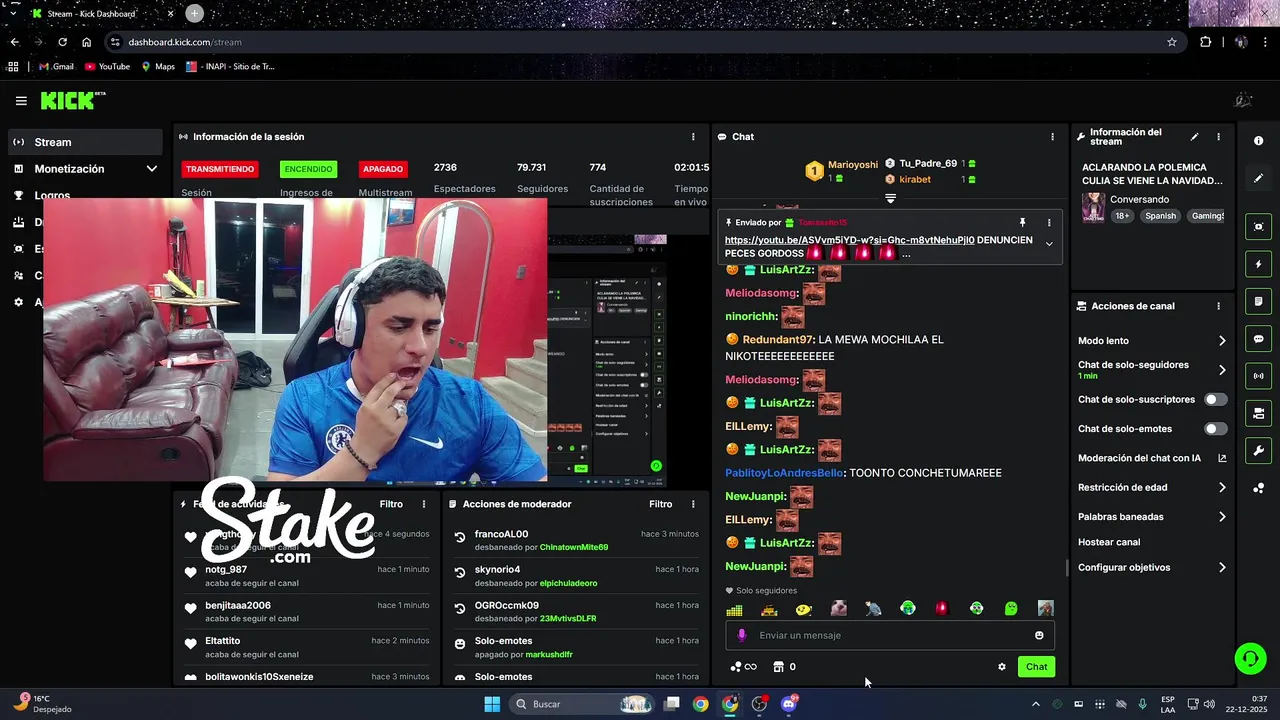Expand the pinned message with the chevron
The image size is (1280, 720).
[1049, 244]
